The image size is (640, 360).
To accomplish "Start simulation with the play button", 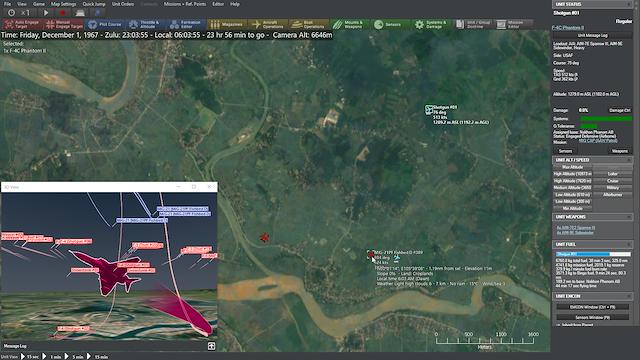I will coord(46,13).
